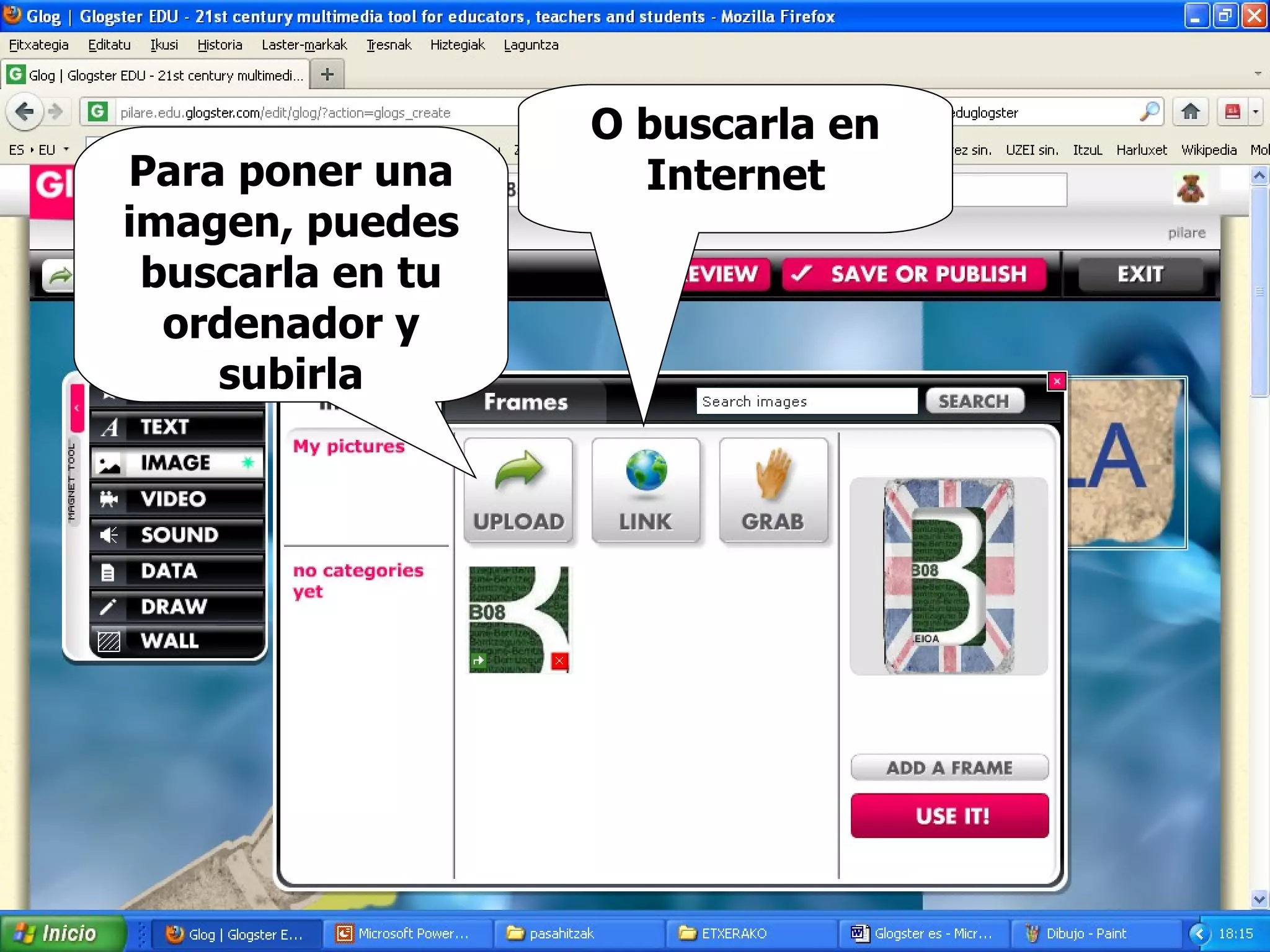Open the Fitxategia menu
The image size is (1270, 952).
click(38, 45)
